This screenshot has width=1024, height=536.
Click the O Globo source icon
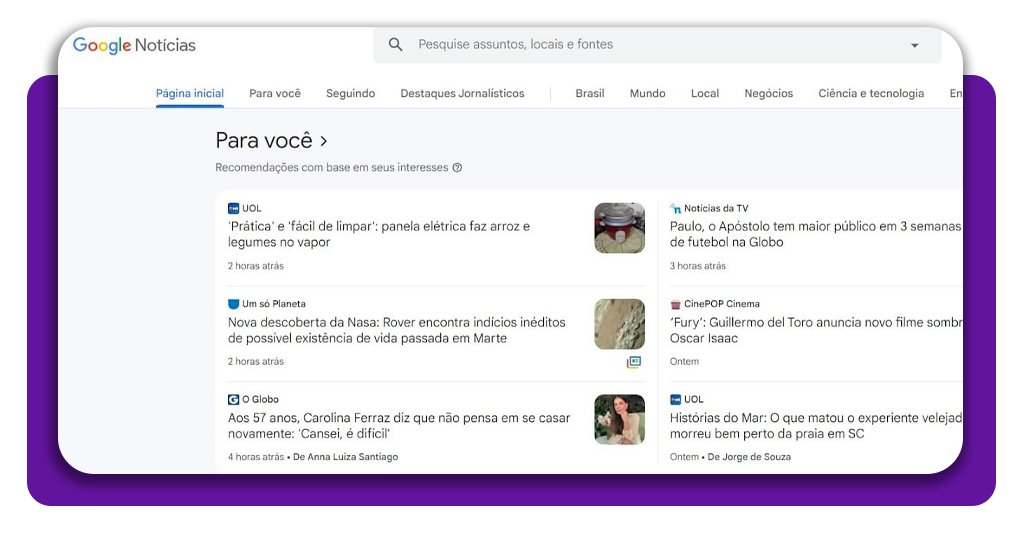[x=233, y=399]
